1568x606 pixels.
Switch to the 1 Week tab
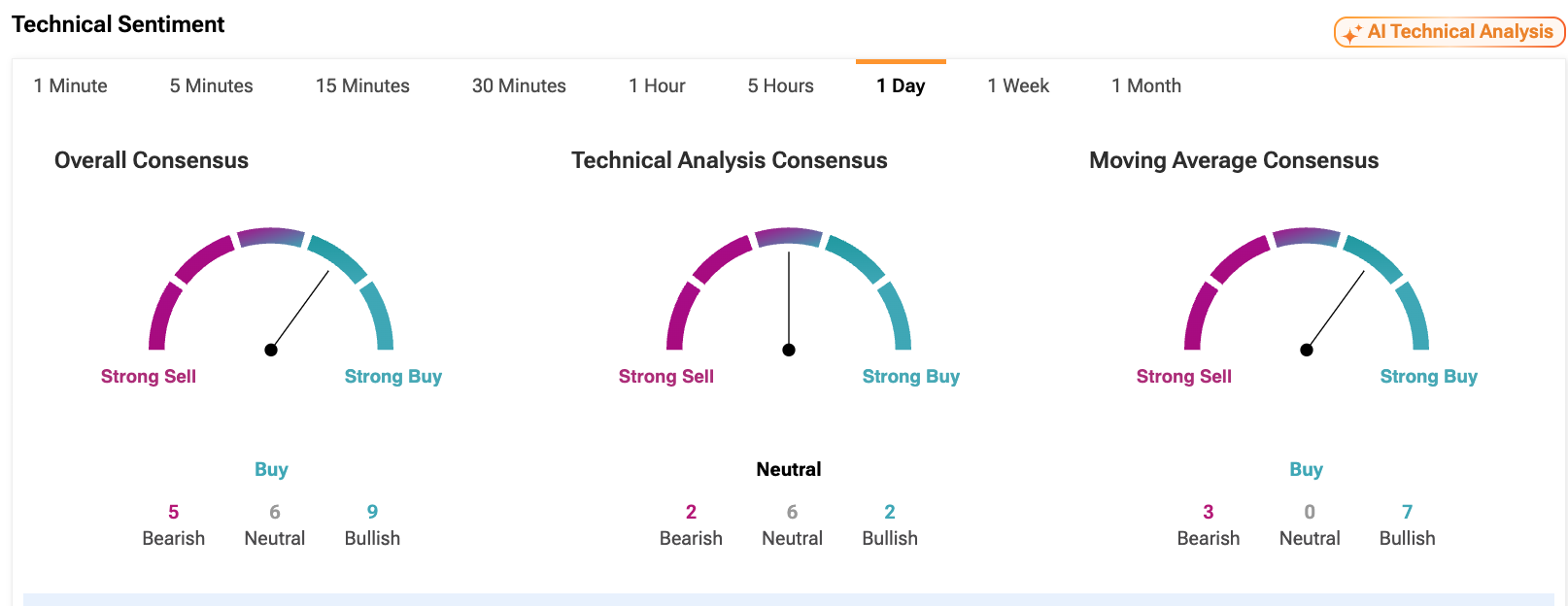[x=1018, y=85]
